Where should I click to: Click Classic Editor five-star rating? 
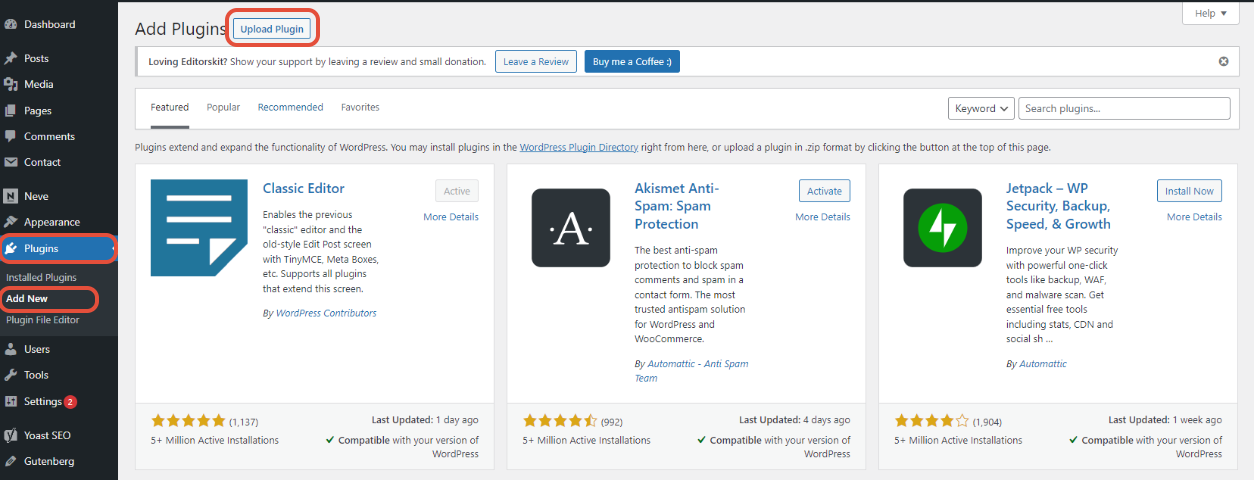tap(188, 421)
